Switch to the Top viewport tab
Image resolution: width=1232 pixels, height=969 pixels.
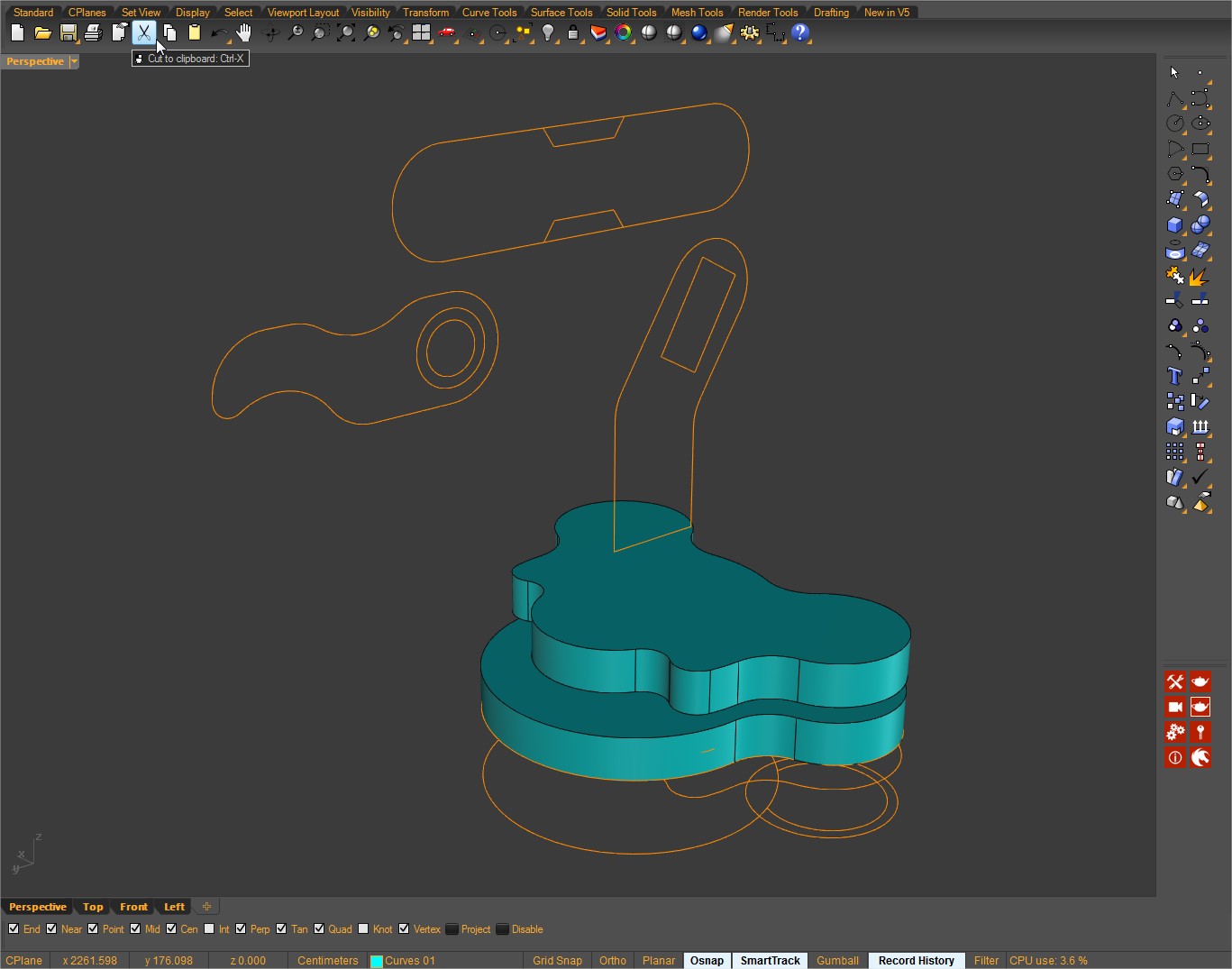click(x=93, y=907)
